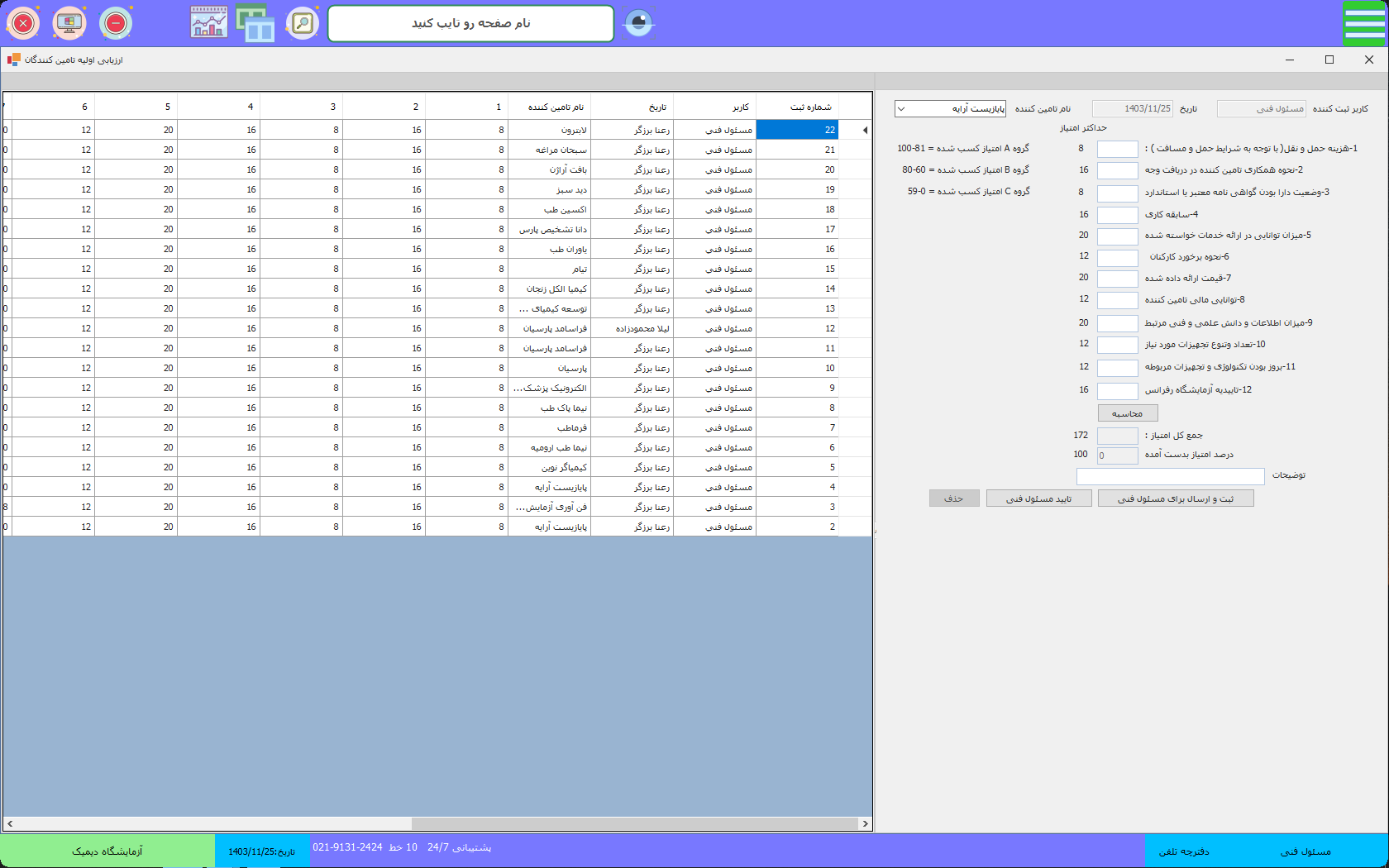
Task: Select the مسئول فنی tab in bottom bar
Action: pyautogui.click(x=1305, y=851)
